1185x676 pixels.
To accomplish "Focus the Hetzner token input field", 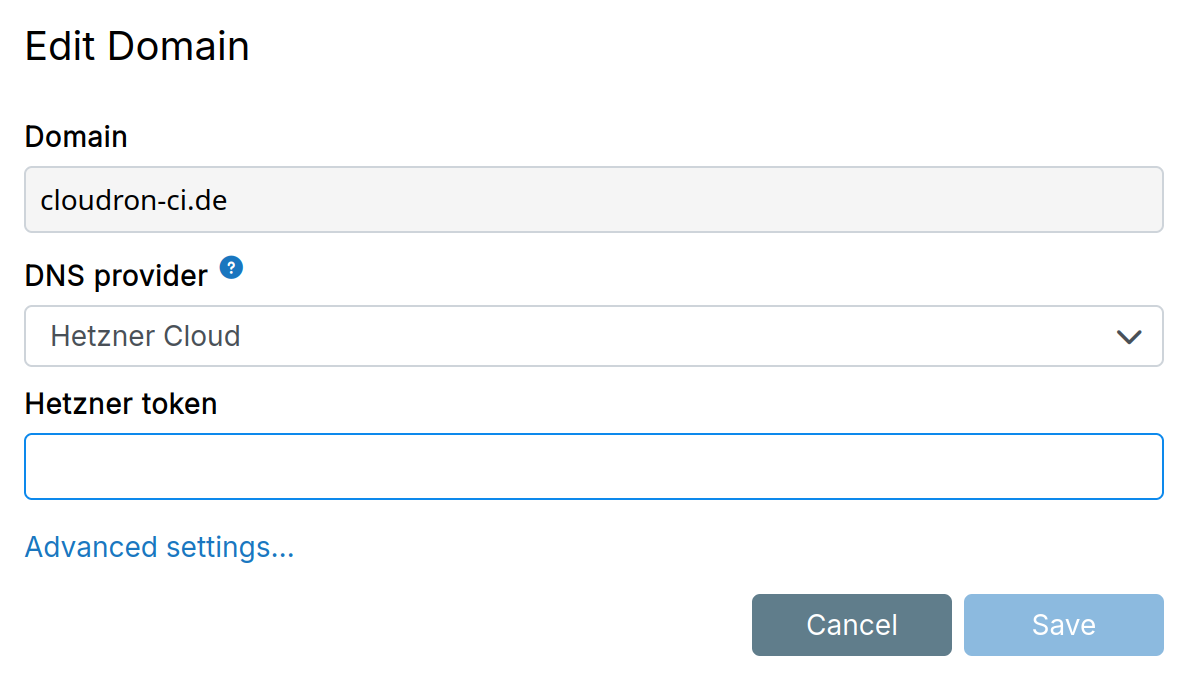I will (x=593, y=466).
